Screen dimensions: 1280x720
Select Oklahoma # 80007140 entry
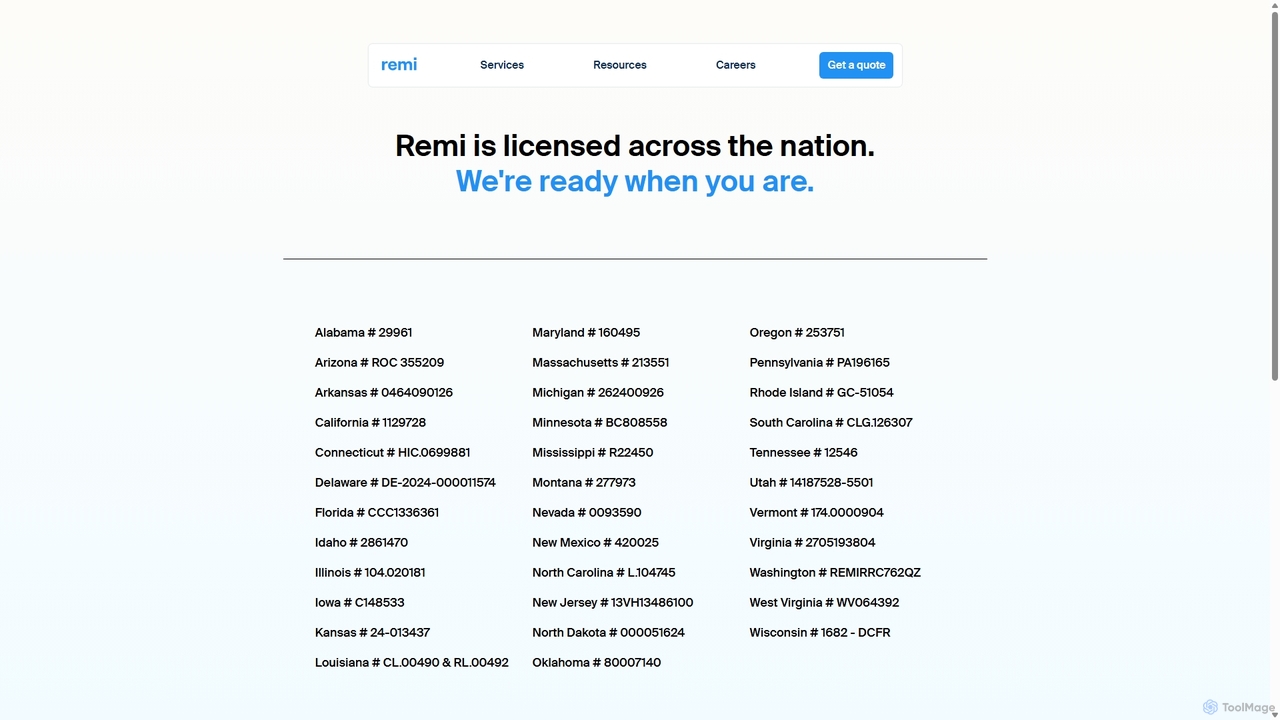pos(596,663)
